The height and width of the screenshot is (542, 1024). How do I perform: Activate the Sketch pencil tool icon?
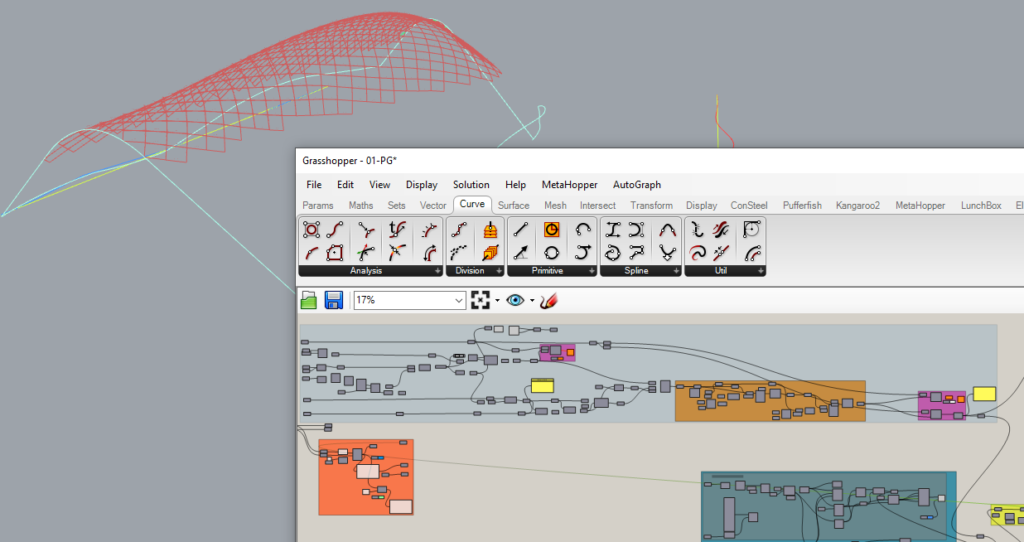pos(549,300)
